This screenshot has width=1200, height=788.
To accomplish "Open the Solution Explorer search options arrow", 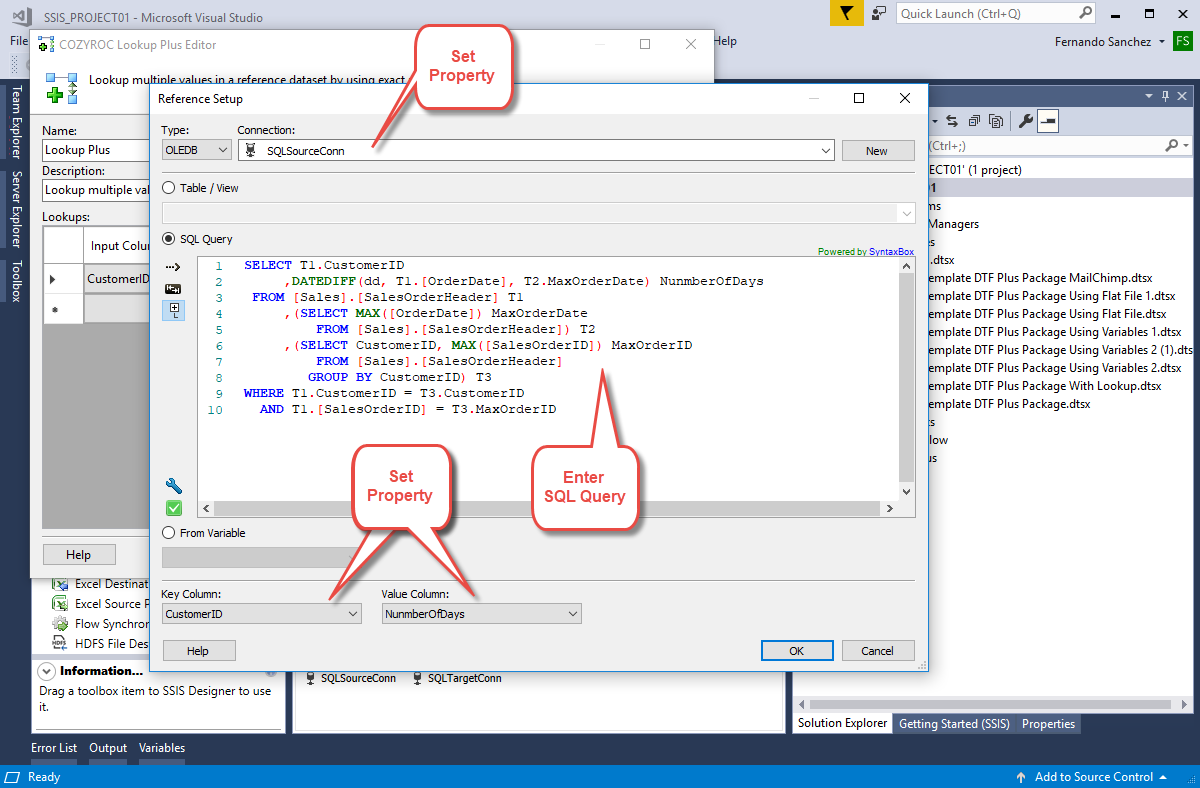I will tap(1186, 145).
